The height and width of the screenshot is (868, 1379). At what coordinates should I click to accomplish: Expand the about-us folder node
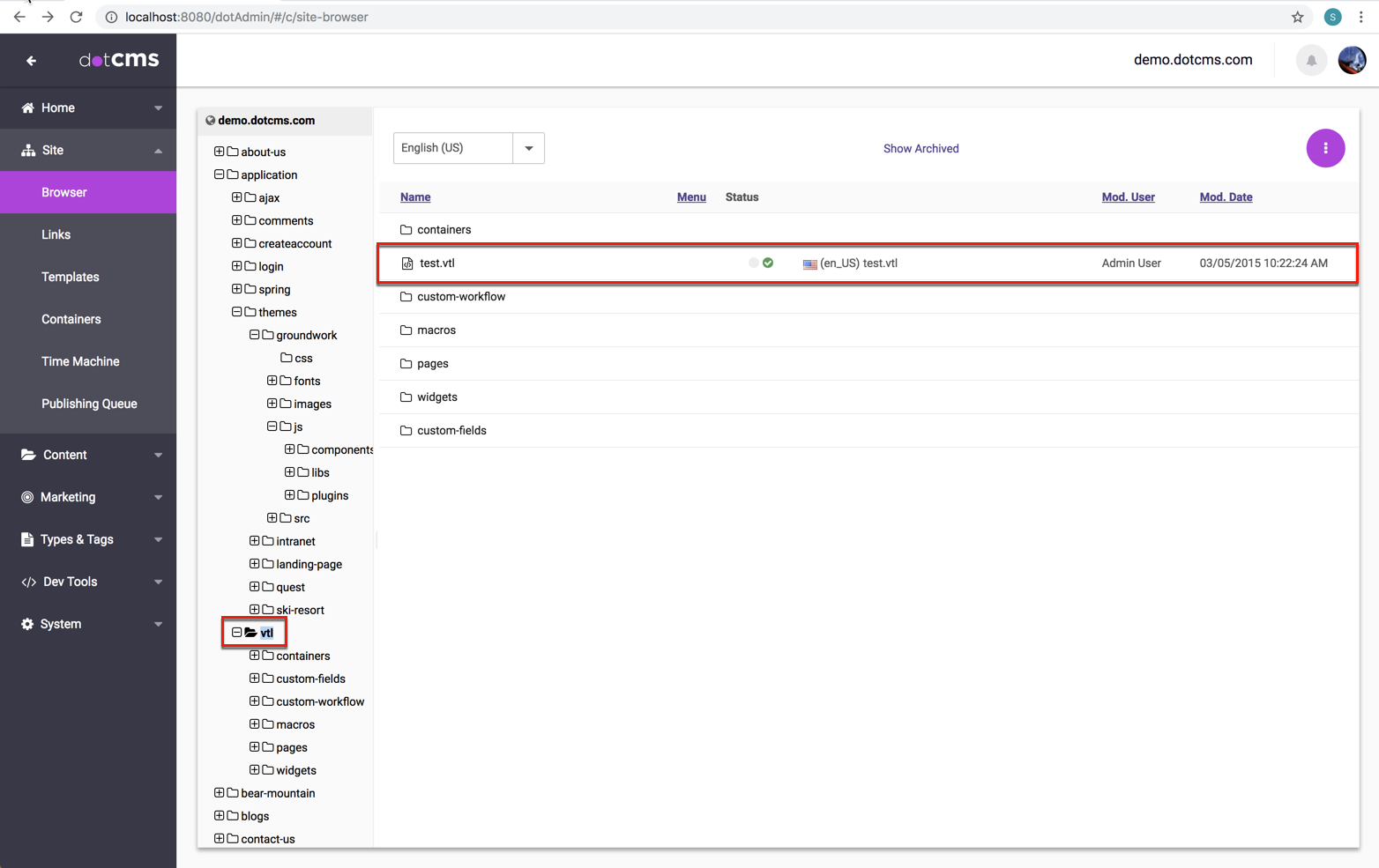click(x=219, y=152)
